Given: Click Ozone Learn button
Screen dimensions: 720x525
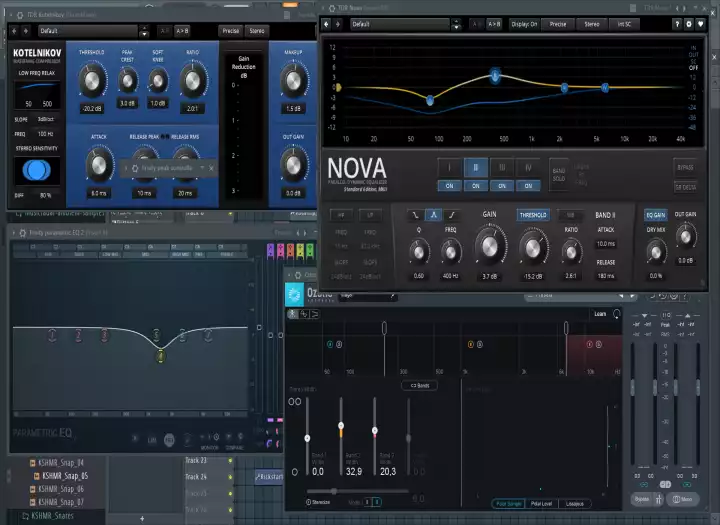Looking at the screenshot, I should click(x=600, y=314).
